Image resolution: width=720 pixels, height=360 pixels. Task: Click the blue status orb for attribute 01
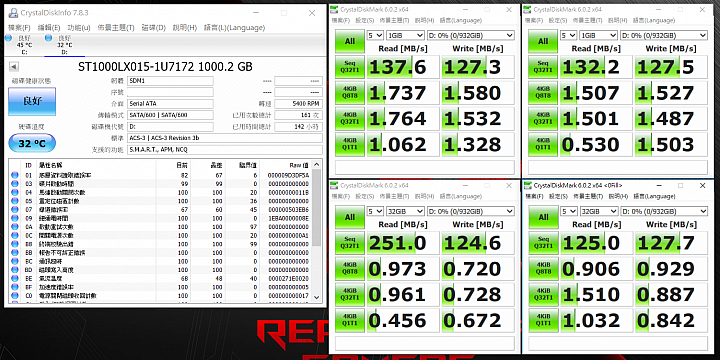click(15, 175)
